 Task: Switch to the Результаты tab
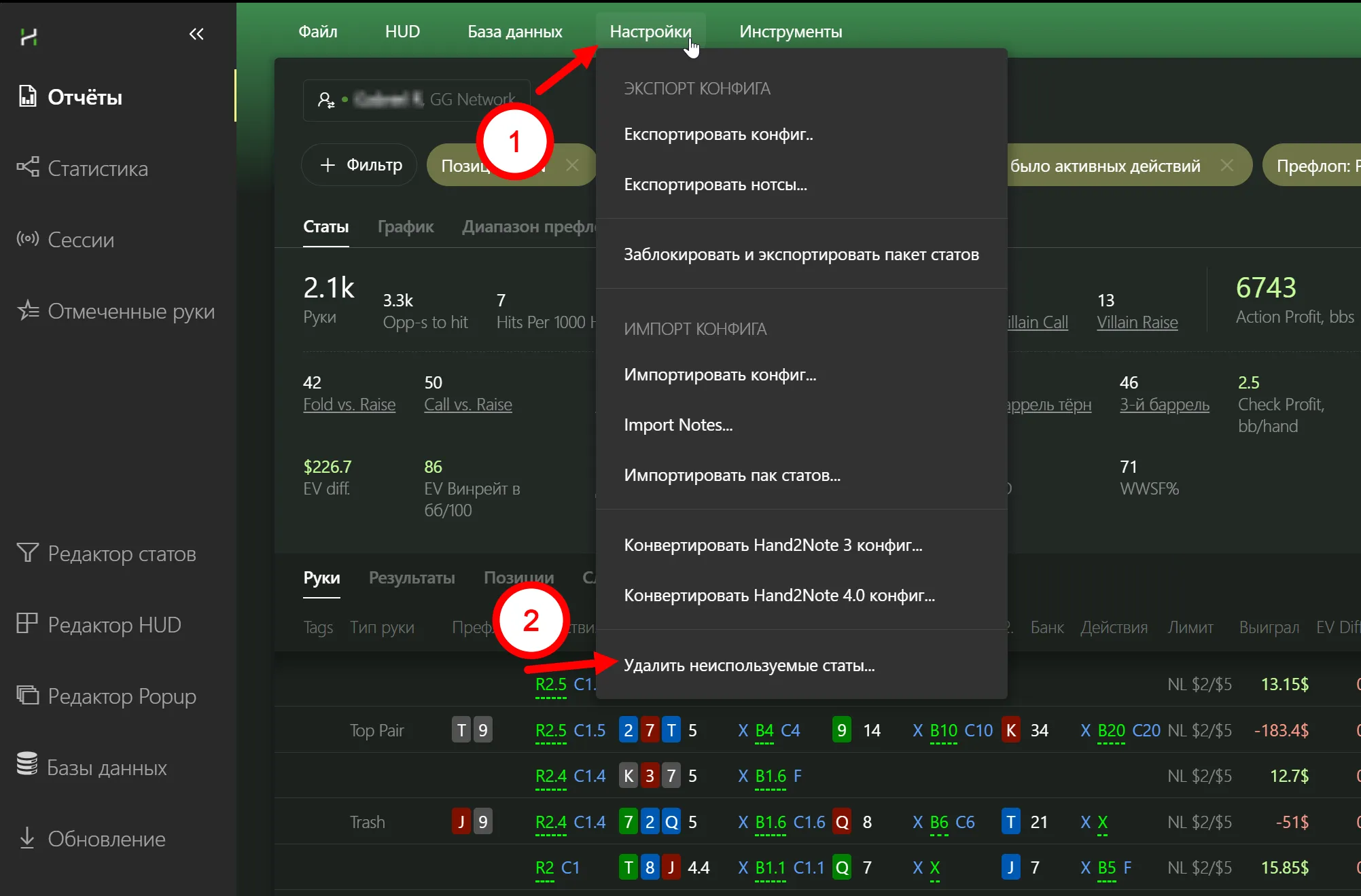pos(412,577)
